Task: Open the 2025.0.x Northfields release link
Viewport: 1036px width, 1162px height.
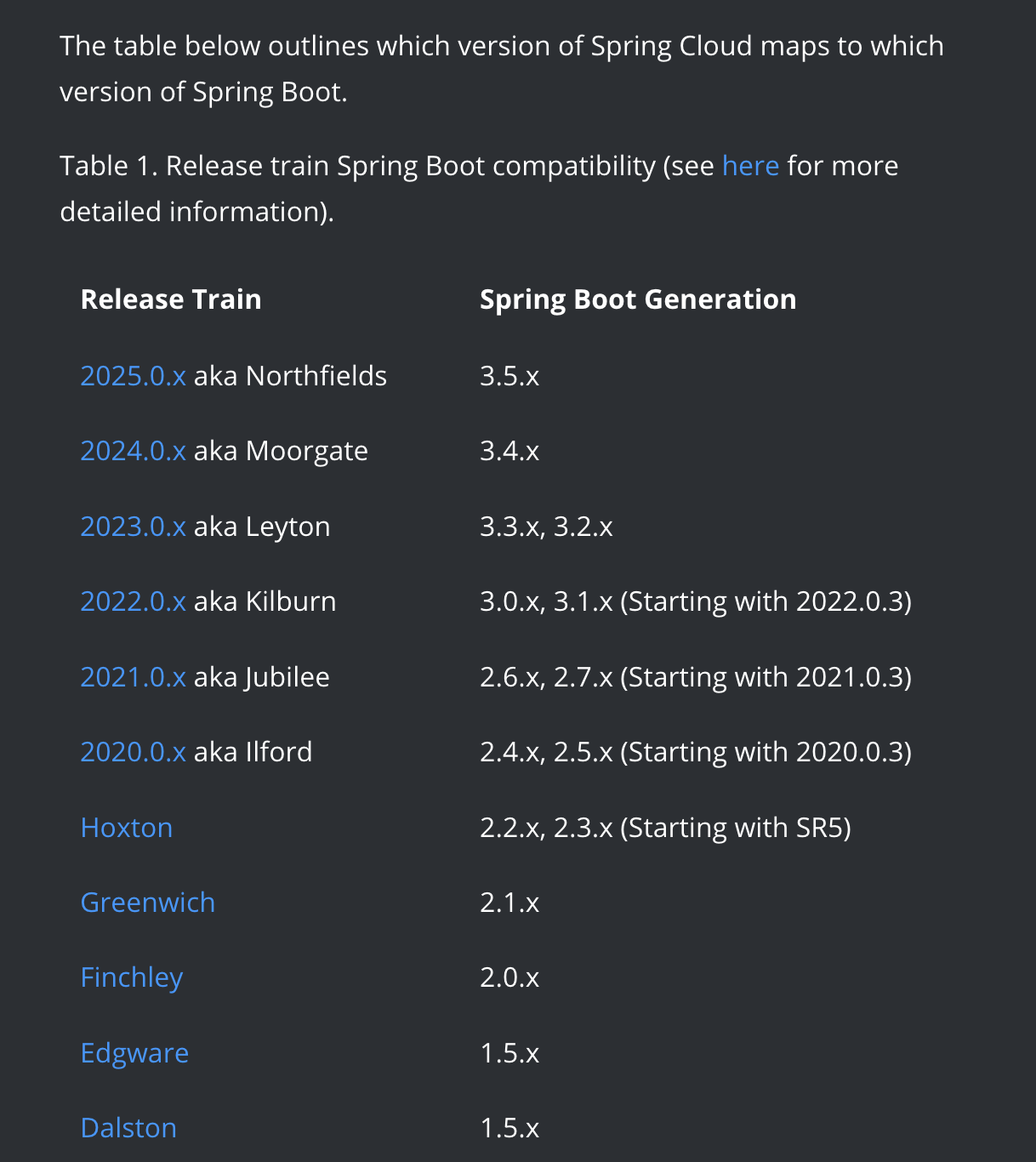Action: 133,376
